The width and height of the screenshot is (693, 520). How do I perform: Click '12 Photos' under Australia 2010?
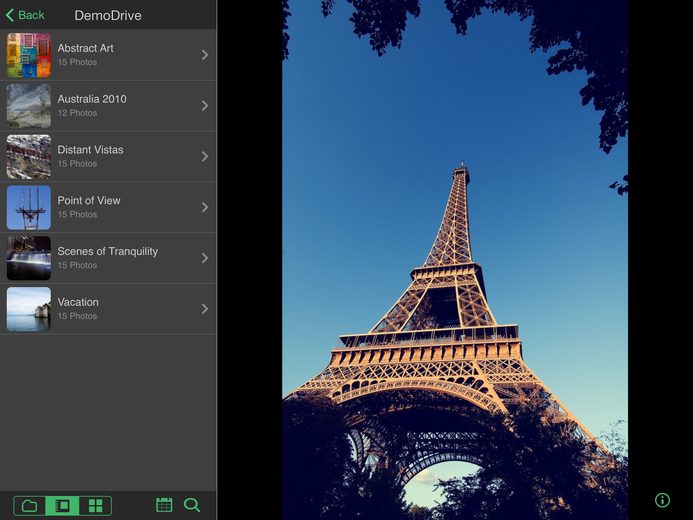(77, 113)
